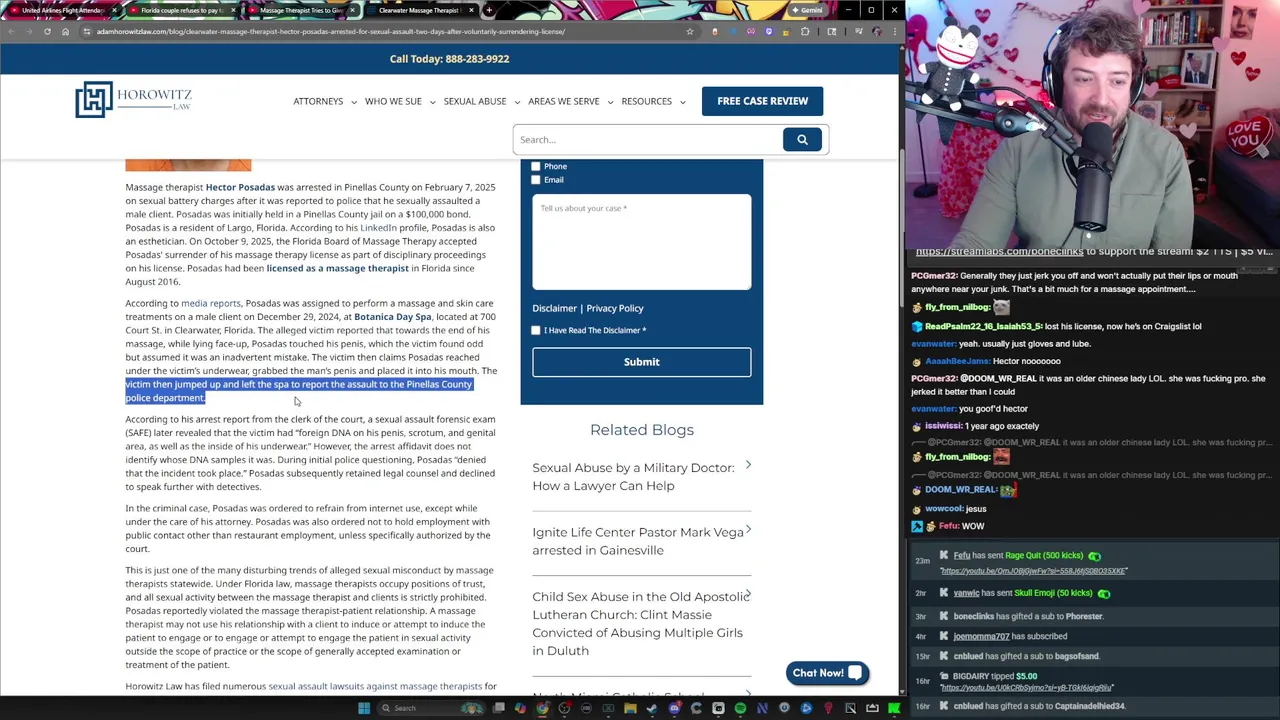Open the Botanica Day Spa link
The width and height of the screenshot is (1280, 720).
(x=393, y=317)
